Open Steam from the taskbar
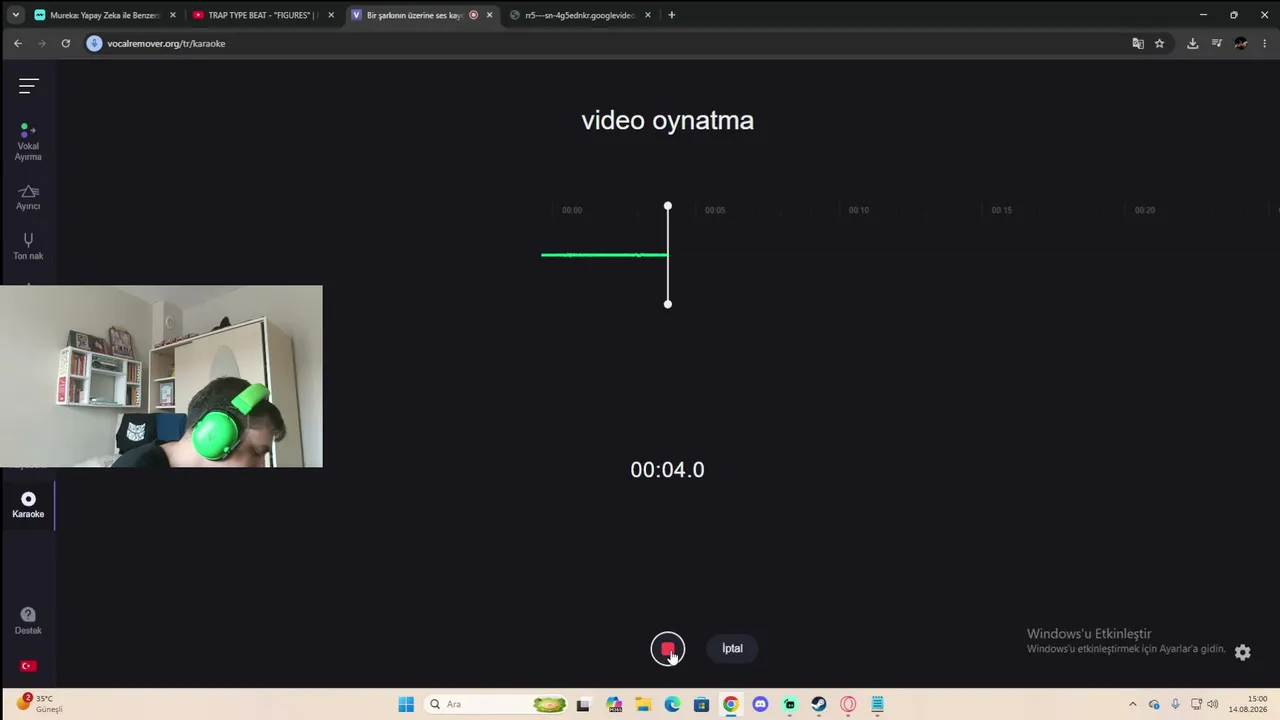 tap(819, 704)
